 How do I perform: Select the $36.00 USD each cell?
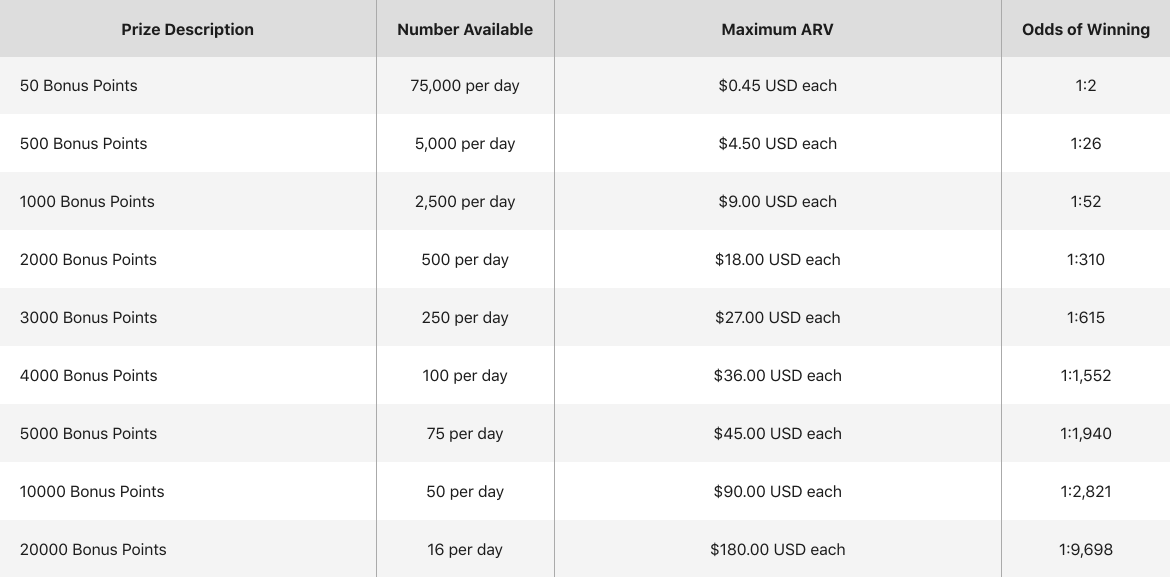[x=778, y=375]
